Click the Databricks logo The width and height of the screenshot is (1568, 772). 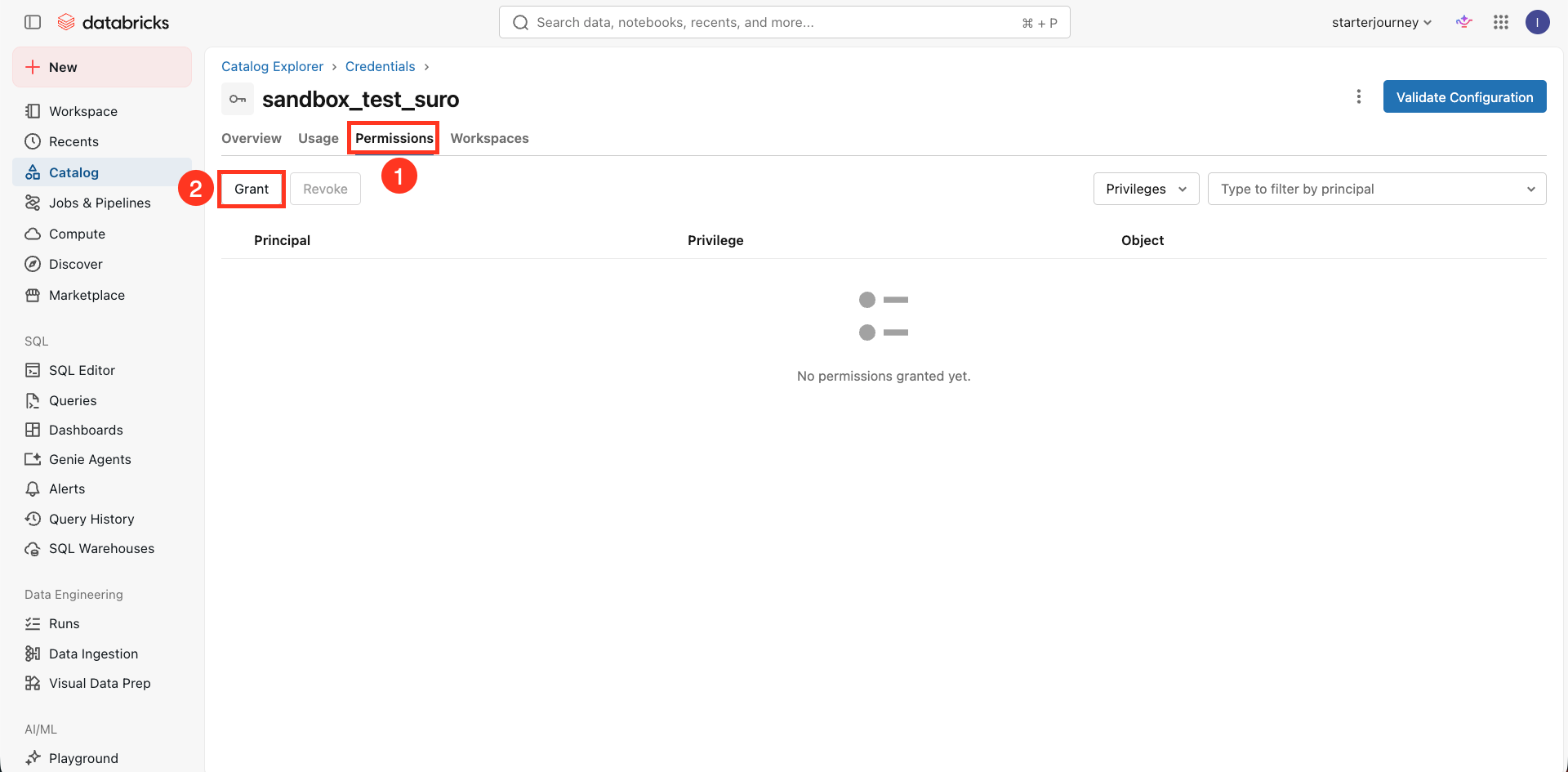(x=114, y=22)
